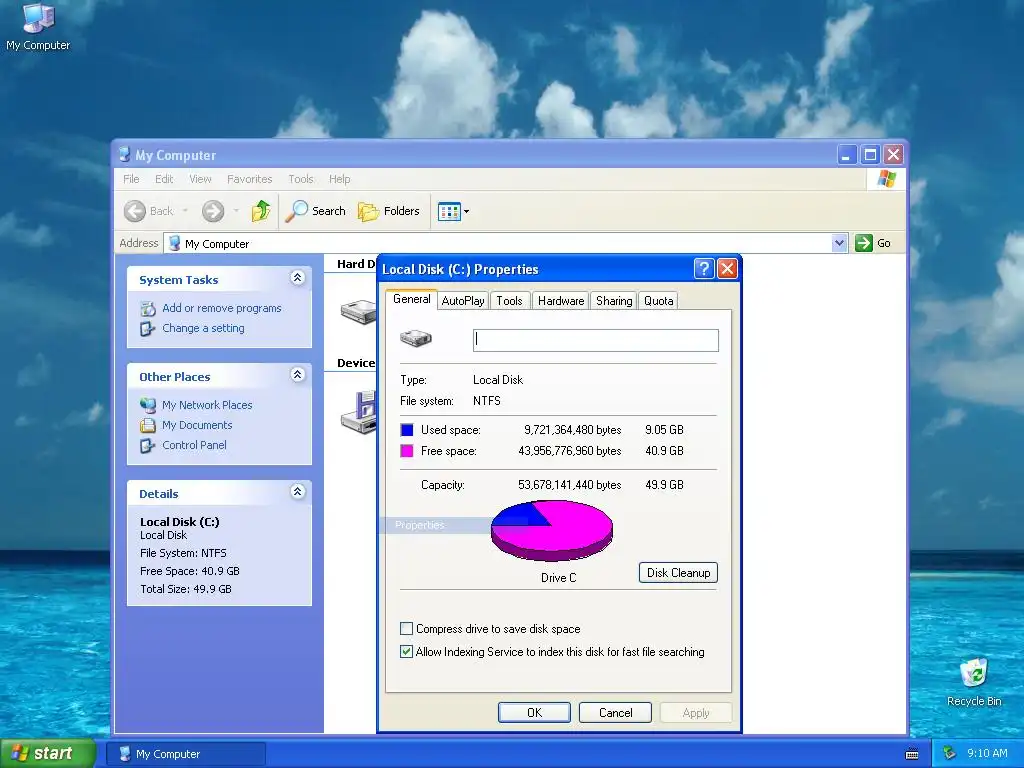Screen dimensions: 1024x768
Task: Click My Computer icon in address bar
Action: point(174,243)
